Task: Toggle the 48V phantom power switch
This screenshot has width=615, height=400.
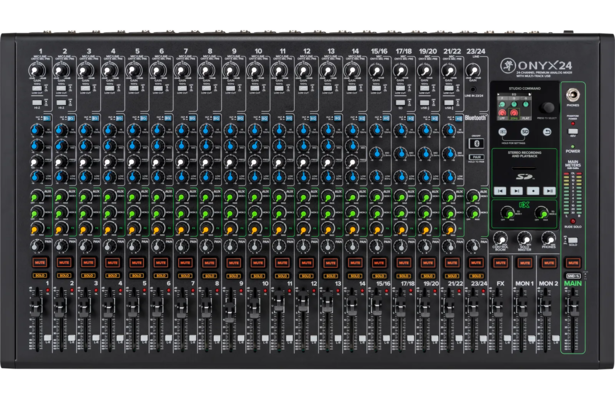Action: (x=573, y=131)
